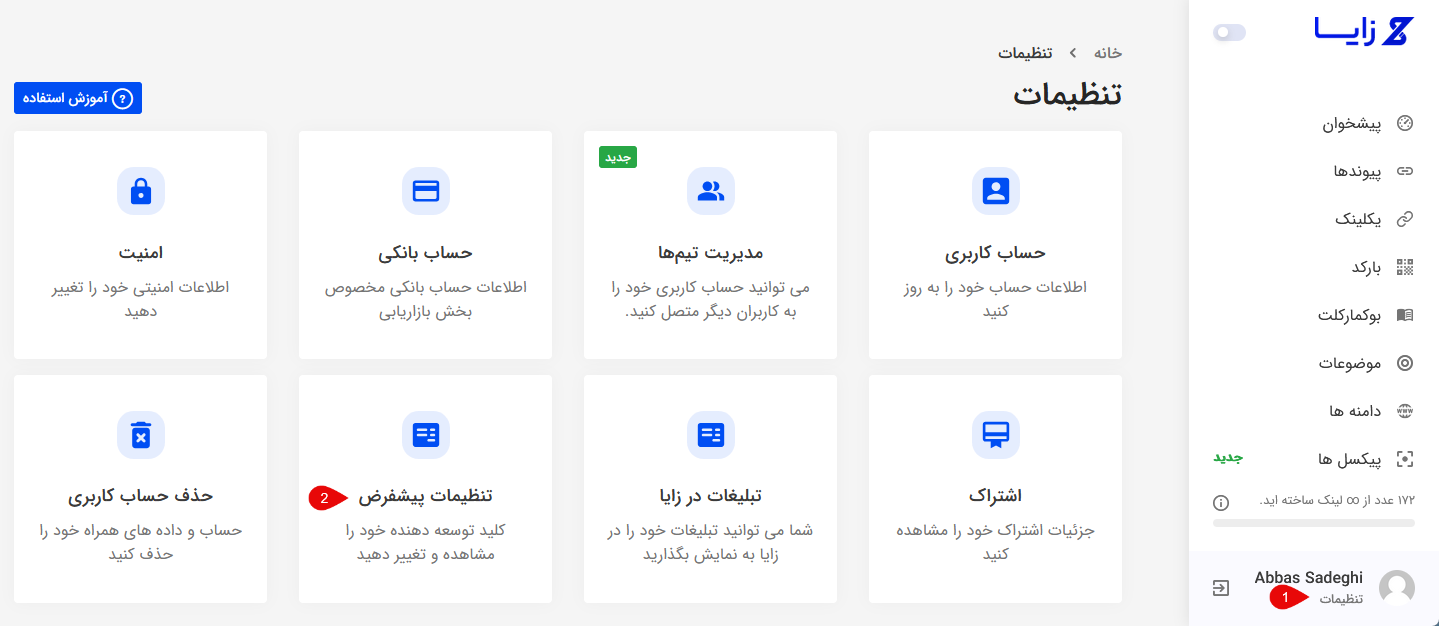Image resolution: width=1439 pixels, height=626 pixels.
Task: Toggle the switch next to Zaya logo
Action: [1229, 33]
